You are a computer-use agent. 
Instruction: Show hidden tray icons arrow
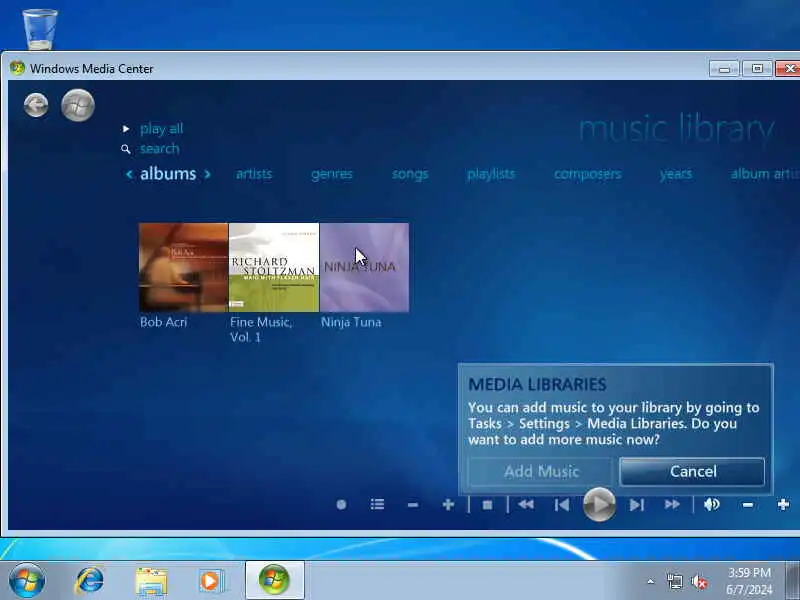651,581
